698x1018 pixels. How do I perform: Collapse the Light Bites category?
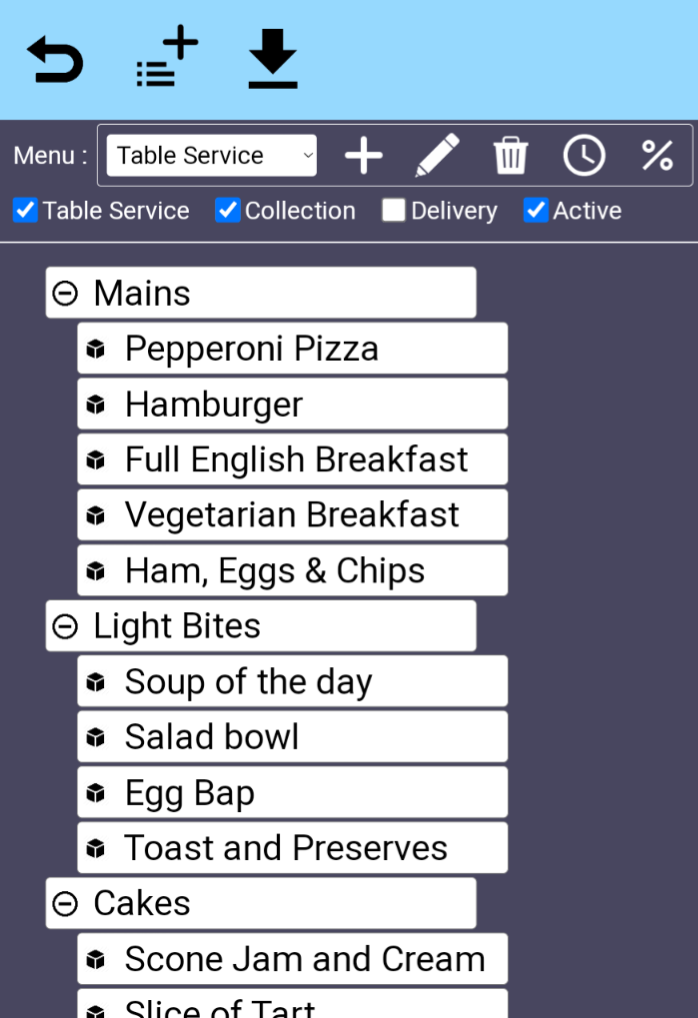(x=65, y=626)
